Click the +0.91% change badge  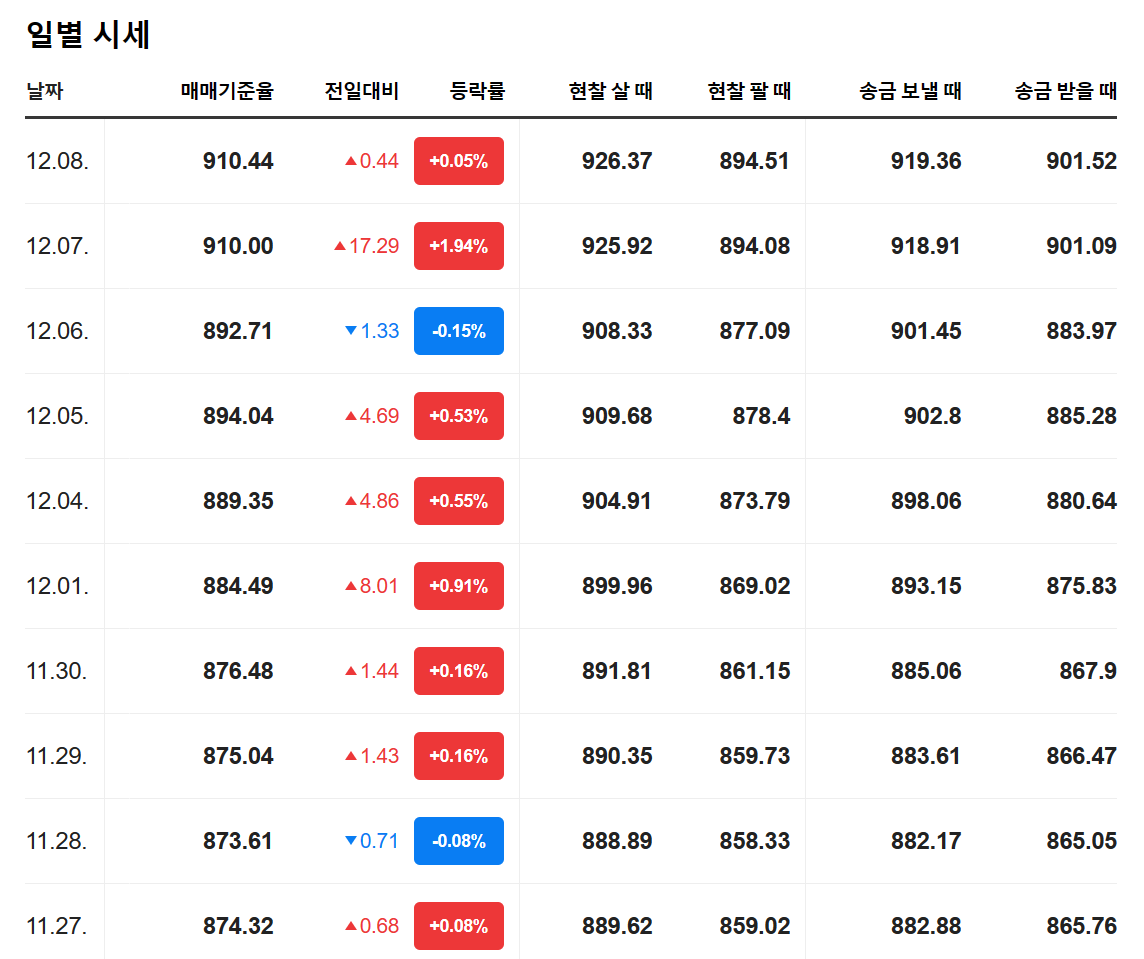459,586
